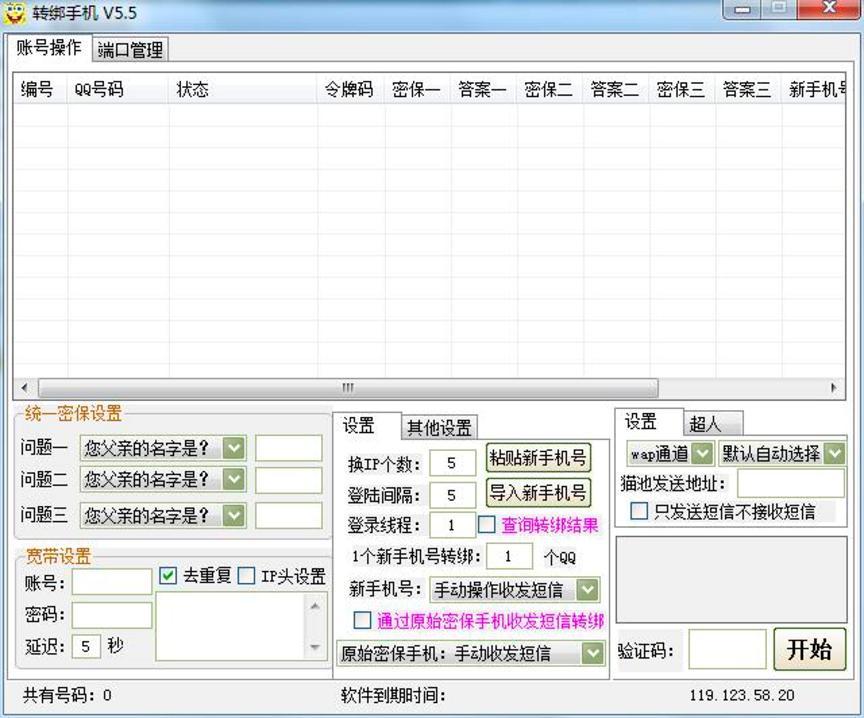This screenshot has height=718, width=864.
Task: Click the 粘贴新手机号 button
Action: tap(538, 458)
